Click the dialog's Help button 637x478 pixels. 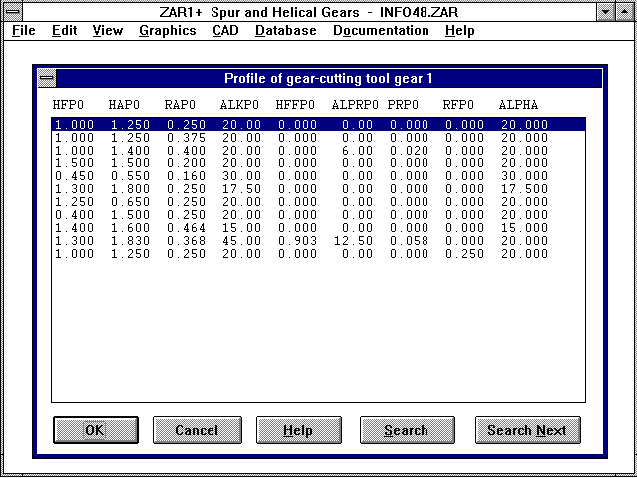point(297,430)
